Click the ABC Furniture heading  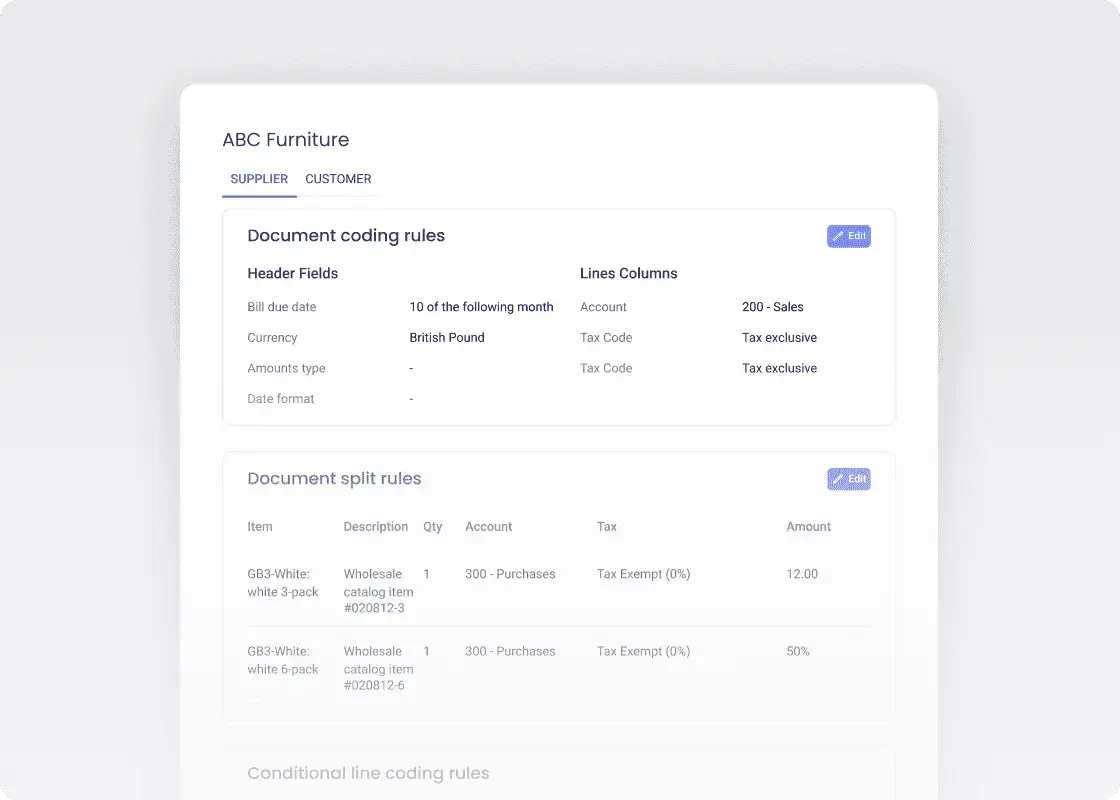tap(286, 139)
